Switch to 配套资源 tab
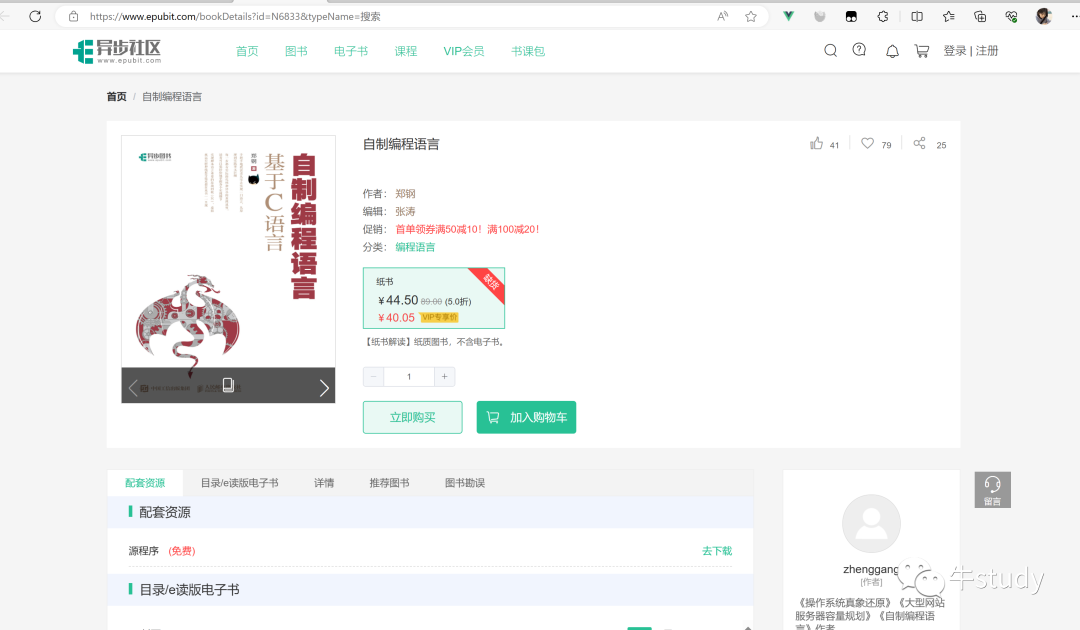The width and height of the screenshot is (1080, 630). (x=145, y=483)
